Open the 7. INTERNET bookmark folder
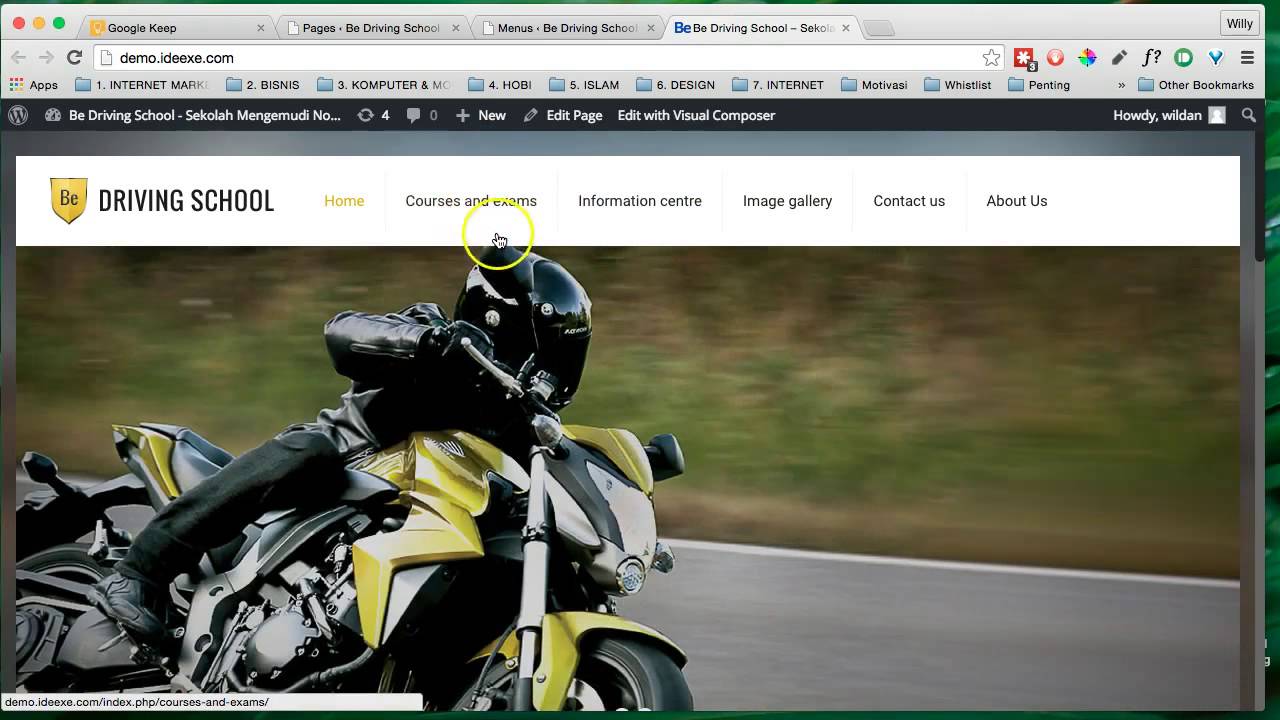The width and height of the screenshot is (1280, 720). click(x=778, y=85)
